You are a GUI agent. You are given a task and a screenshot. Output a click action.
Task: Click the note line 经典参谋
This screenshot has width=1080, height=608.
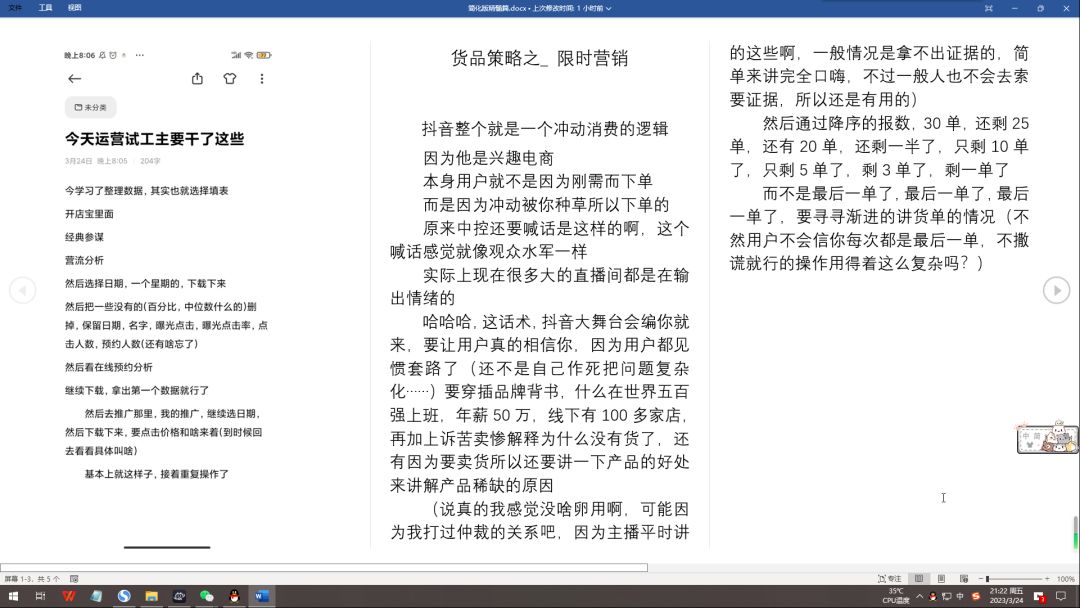(x=84, y=238)
